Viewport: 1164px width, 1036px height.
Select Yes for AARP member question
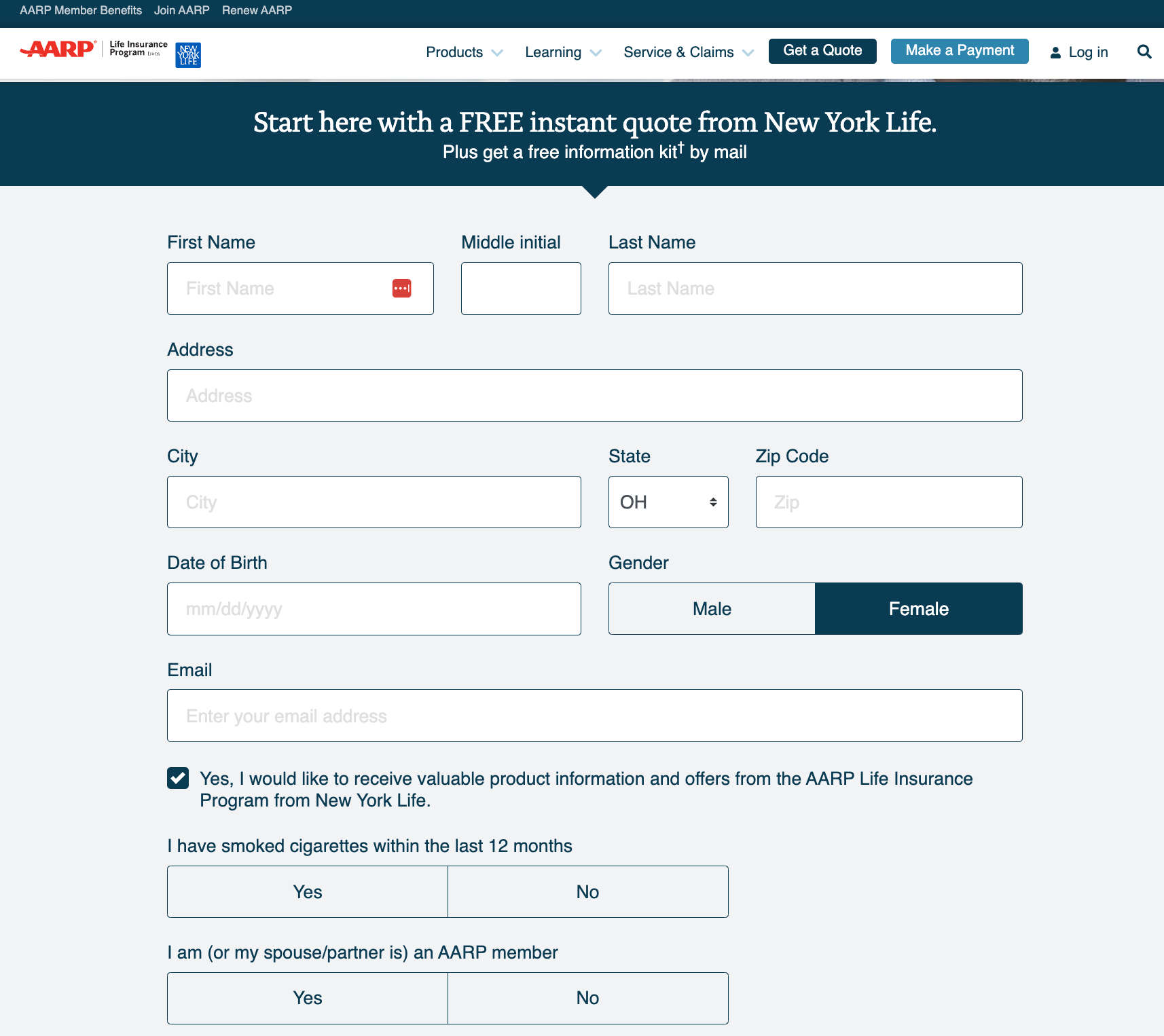click(308, 998)
